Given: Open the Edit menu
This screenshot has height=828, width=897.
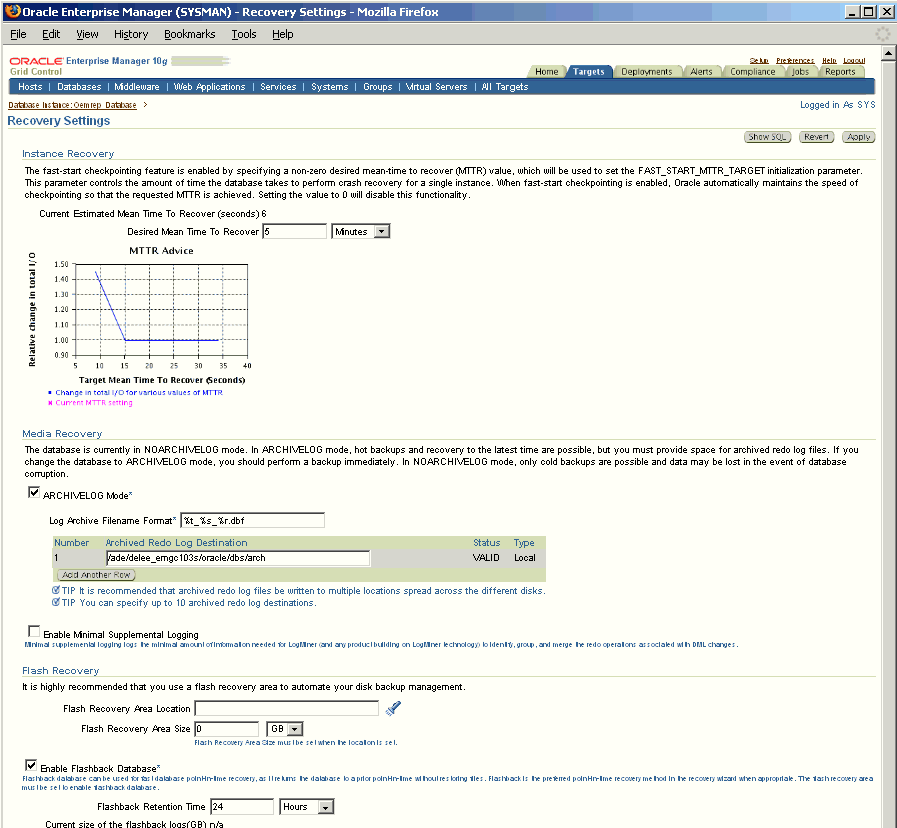Looking at the screenshot, I should 51,34.
